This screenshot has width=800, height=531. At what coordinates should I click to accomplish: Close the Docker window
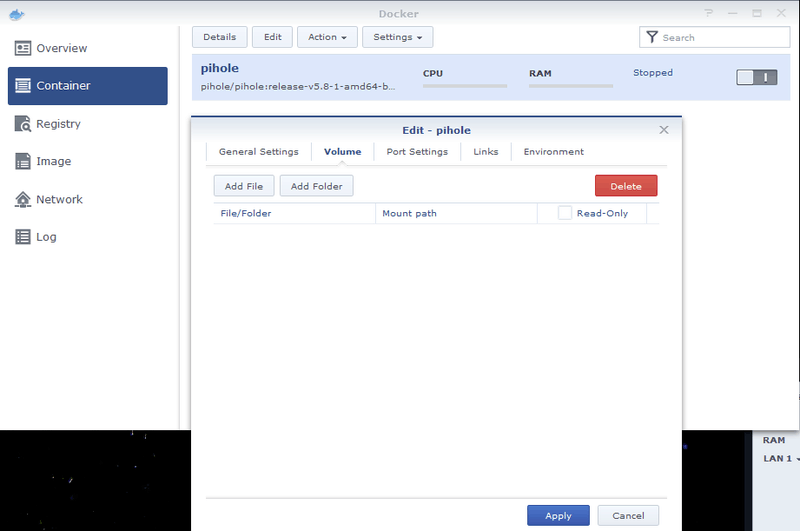click(x=781, y=13)
